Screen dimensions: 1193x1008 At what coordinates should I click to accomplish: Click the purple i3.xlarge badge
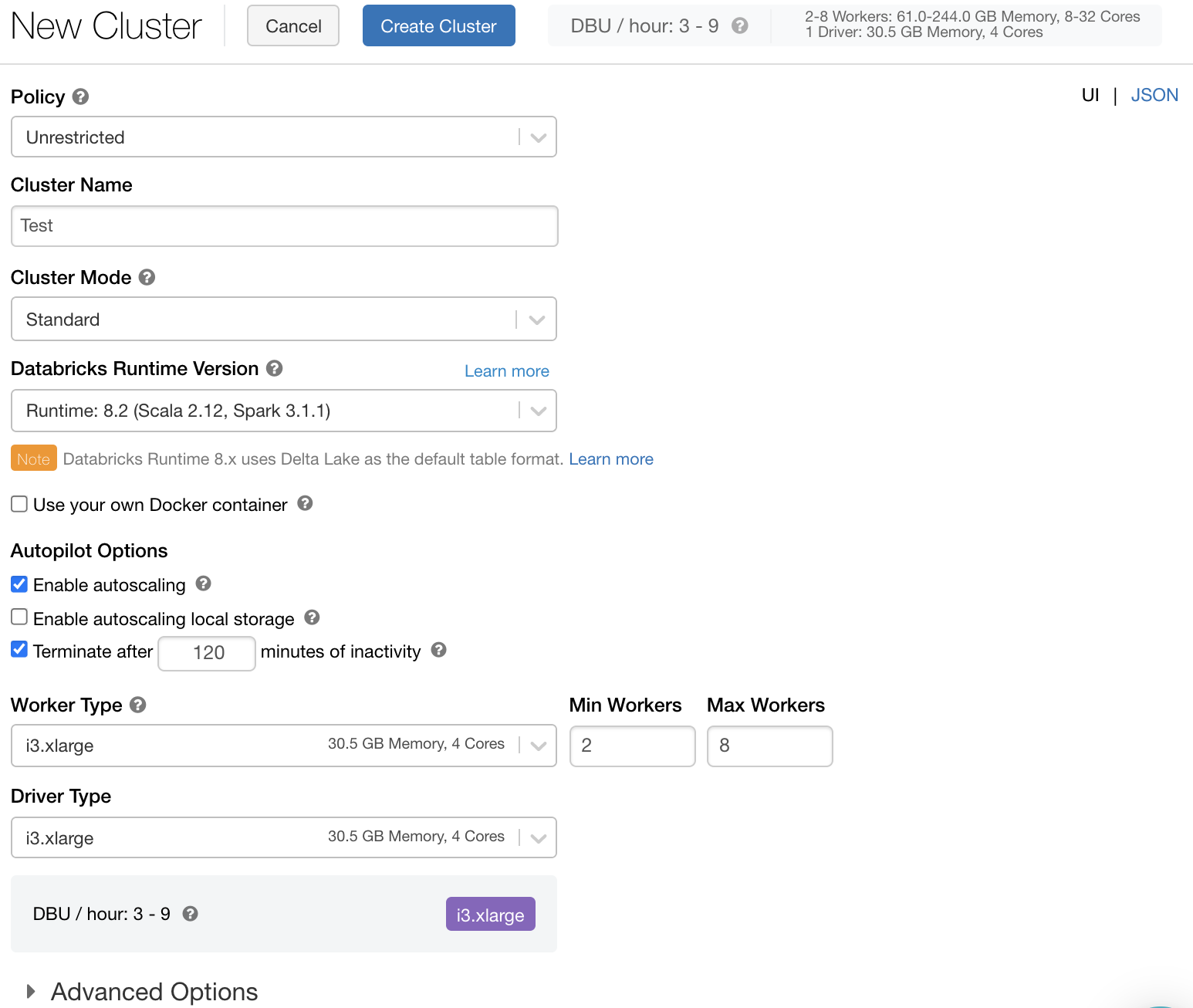click(x=490, y=915)
